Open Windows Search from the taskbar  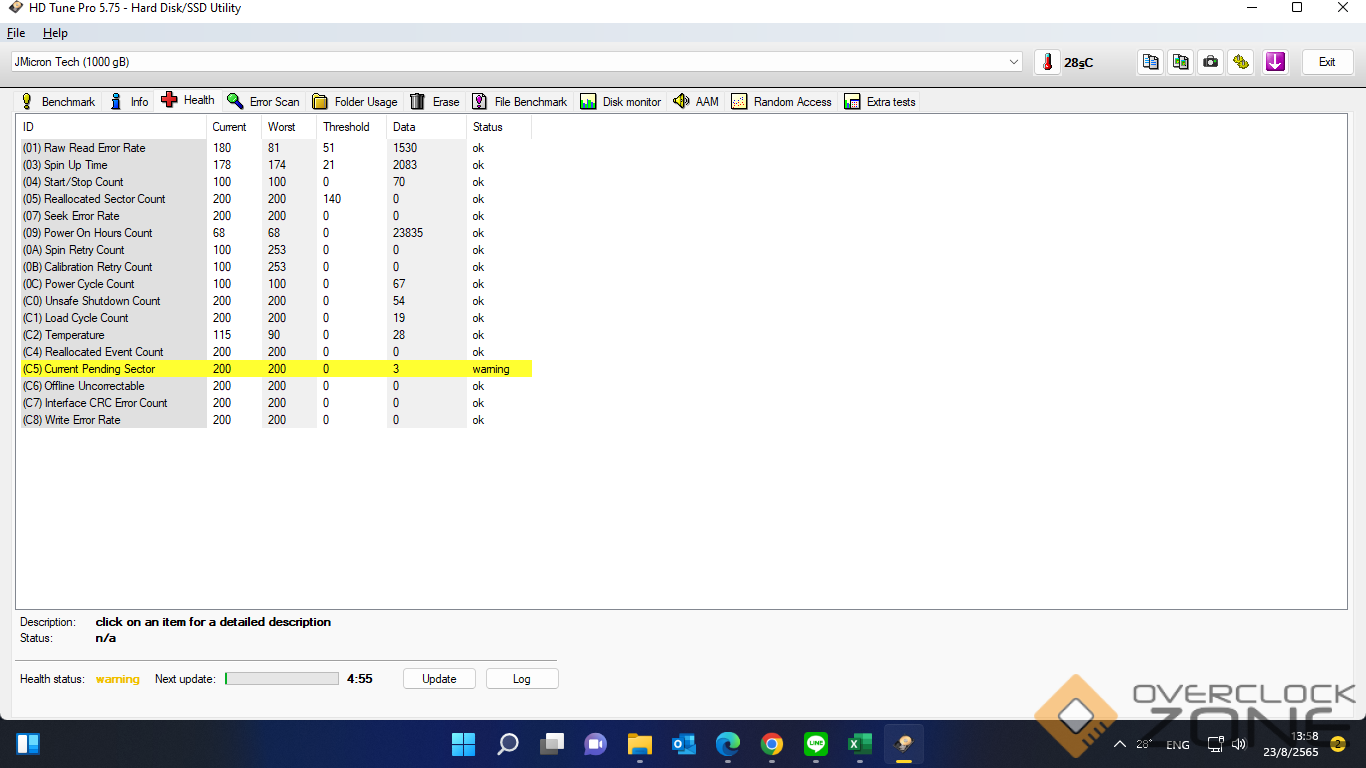pyautogui.click(x=508, y=744)
